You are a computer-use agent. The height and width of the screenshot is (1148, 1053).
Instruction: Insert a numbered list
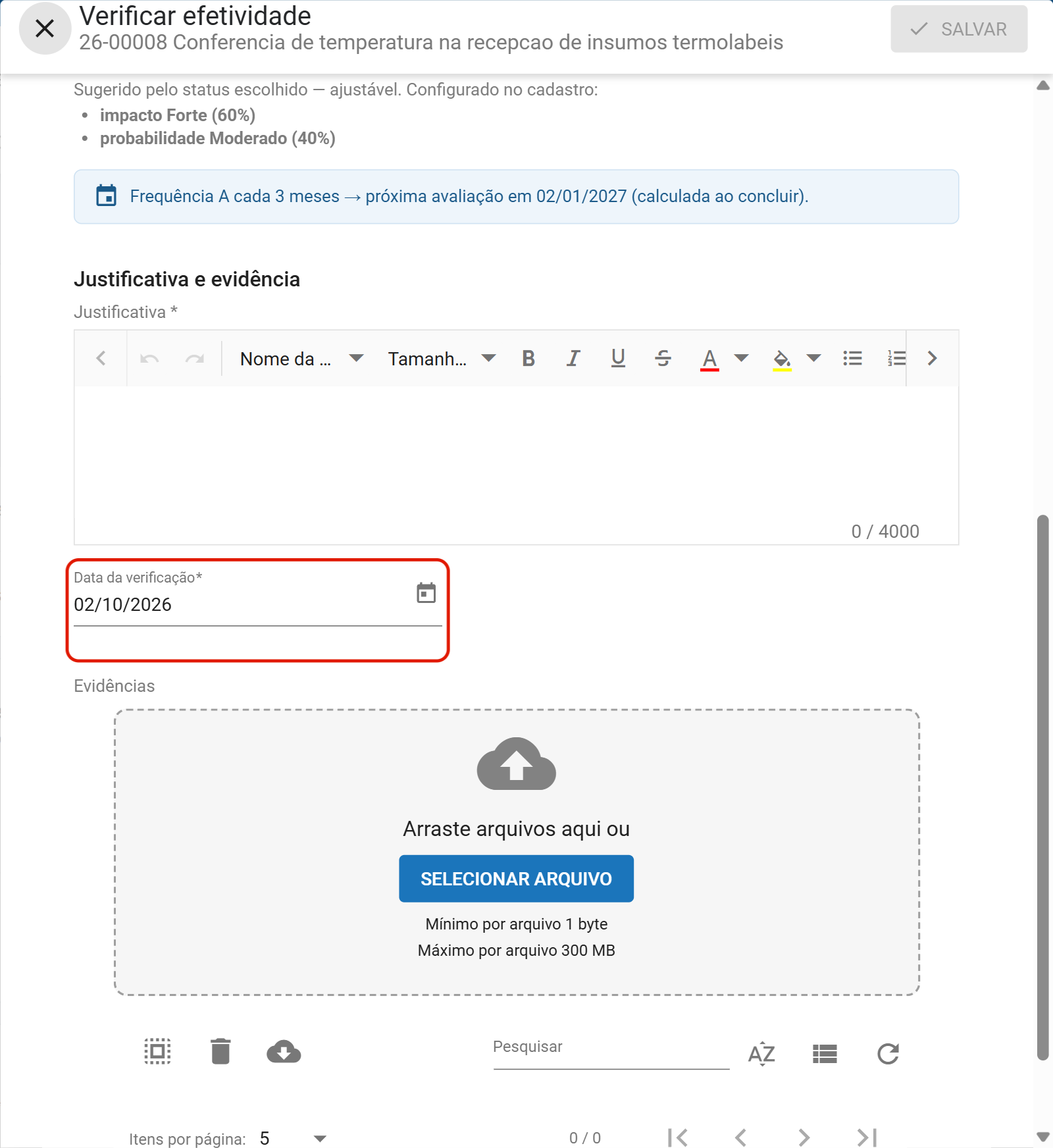click(896, 359)
